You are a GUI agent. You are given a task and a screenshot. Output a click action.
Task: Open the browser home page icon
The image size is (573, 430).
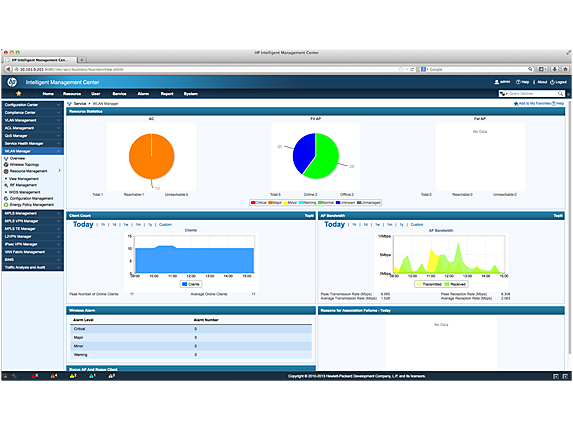point(565,69)
